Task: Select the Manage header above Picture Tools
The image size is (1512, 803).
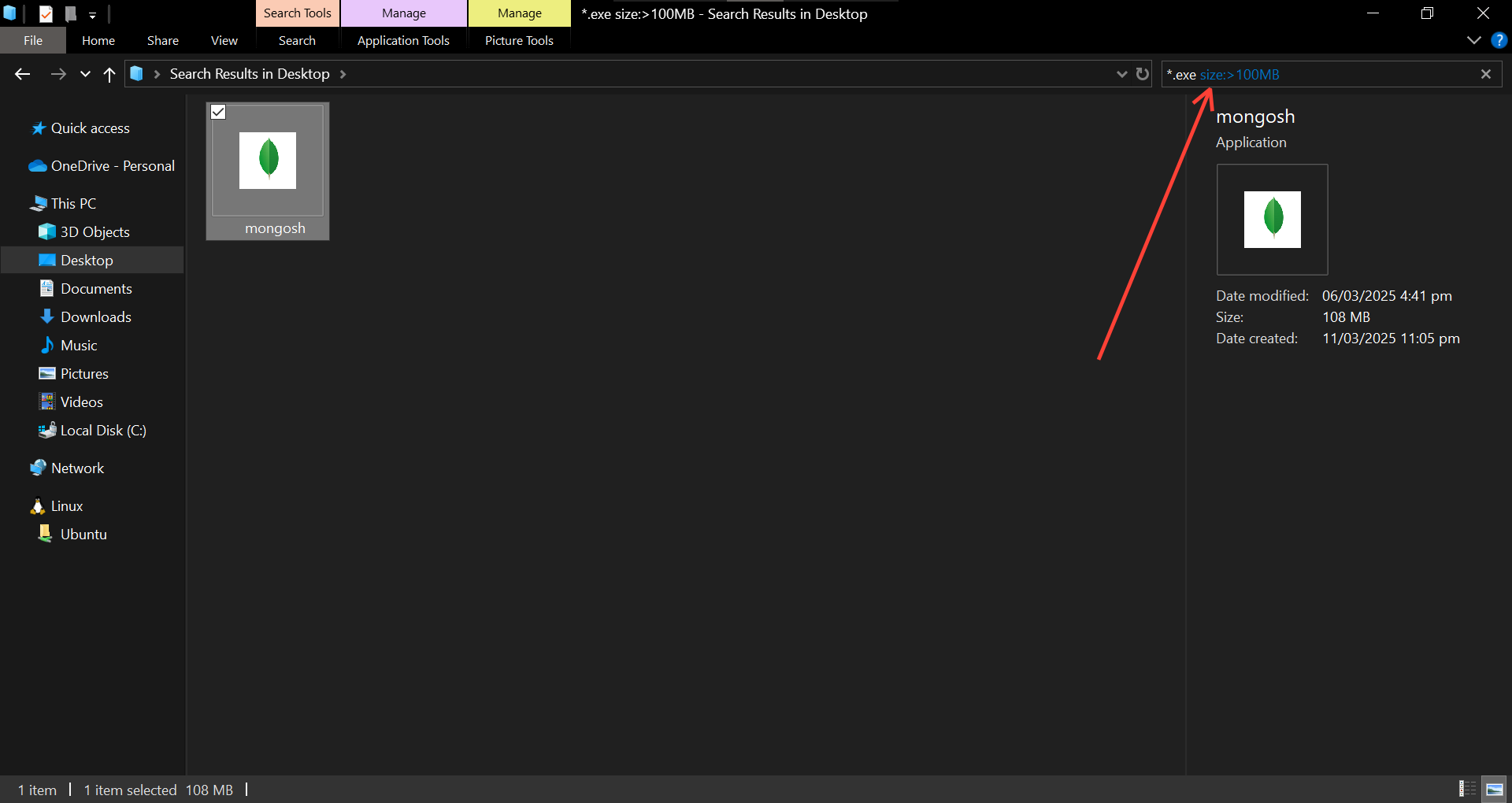Action: [x=520, y=13]
